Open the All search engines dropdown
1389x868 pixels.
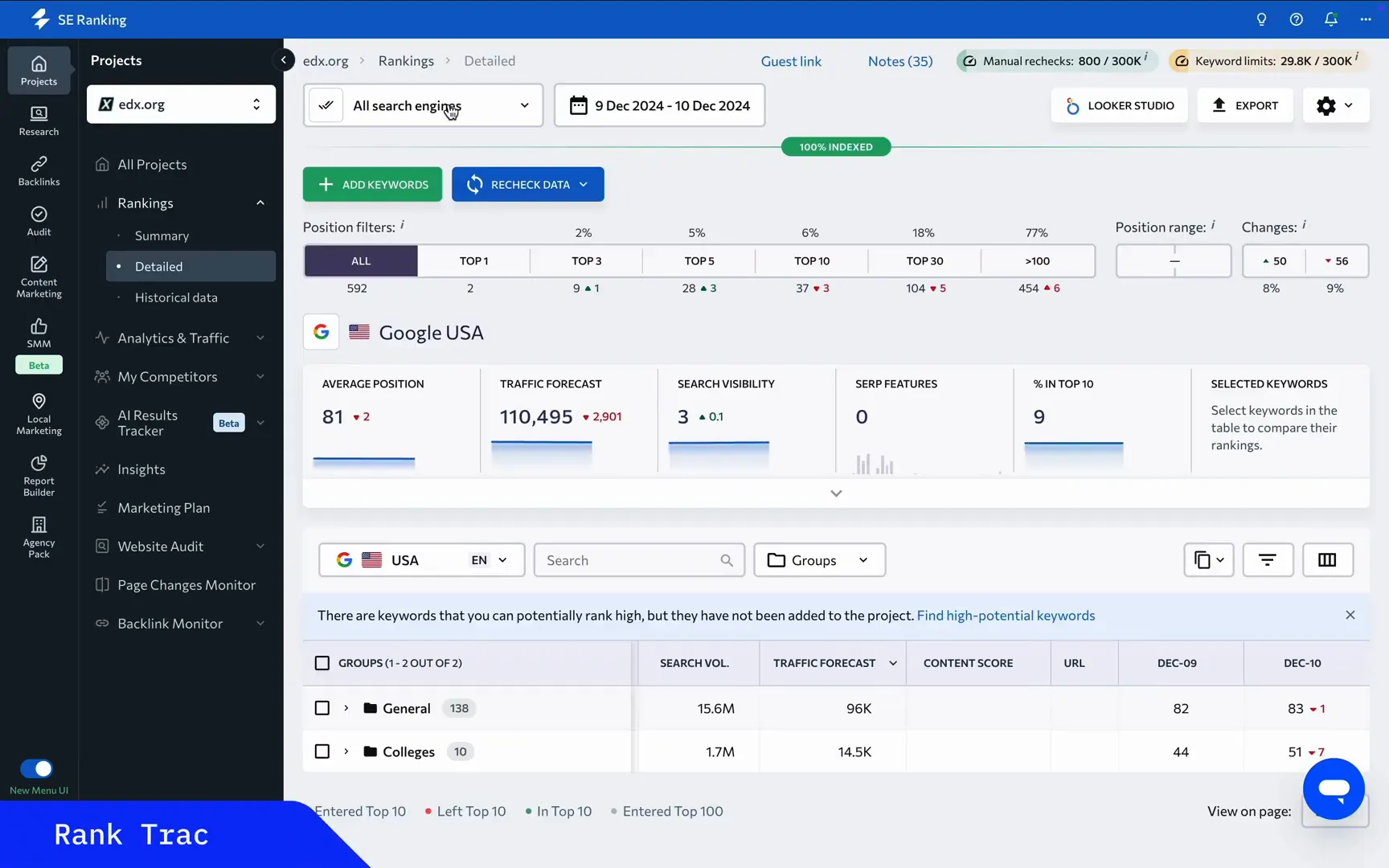pos(422,105)
